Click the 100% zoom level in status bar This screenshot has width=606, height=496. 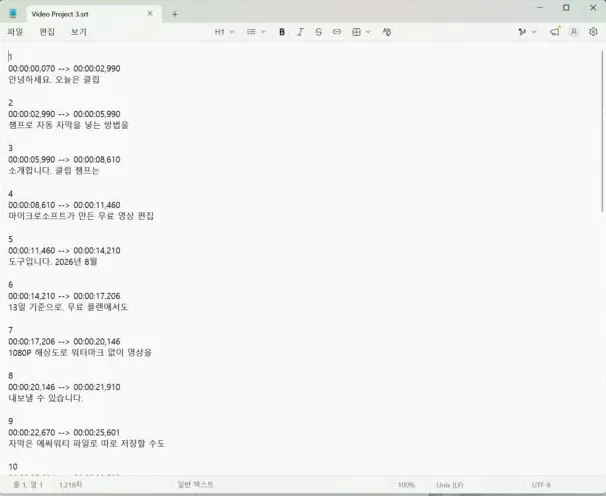pyautogui.click(x=406, y=485)
